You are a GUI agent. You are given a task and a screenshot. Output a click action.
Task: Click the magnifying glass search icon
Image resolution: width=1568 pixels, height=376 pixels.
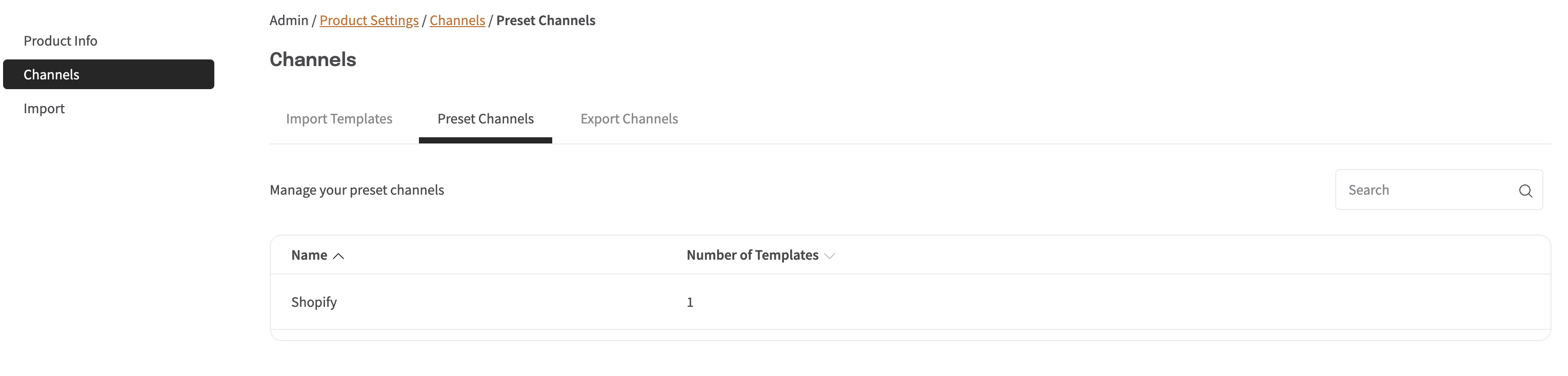[x=1525, y=191]
